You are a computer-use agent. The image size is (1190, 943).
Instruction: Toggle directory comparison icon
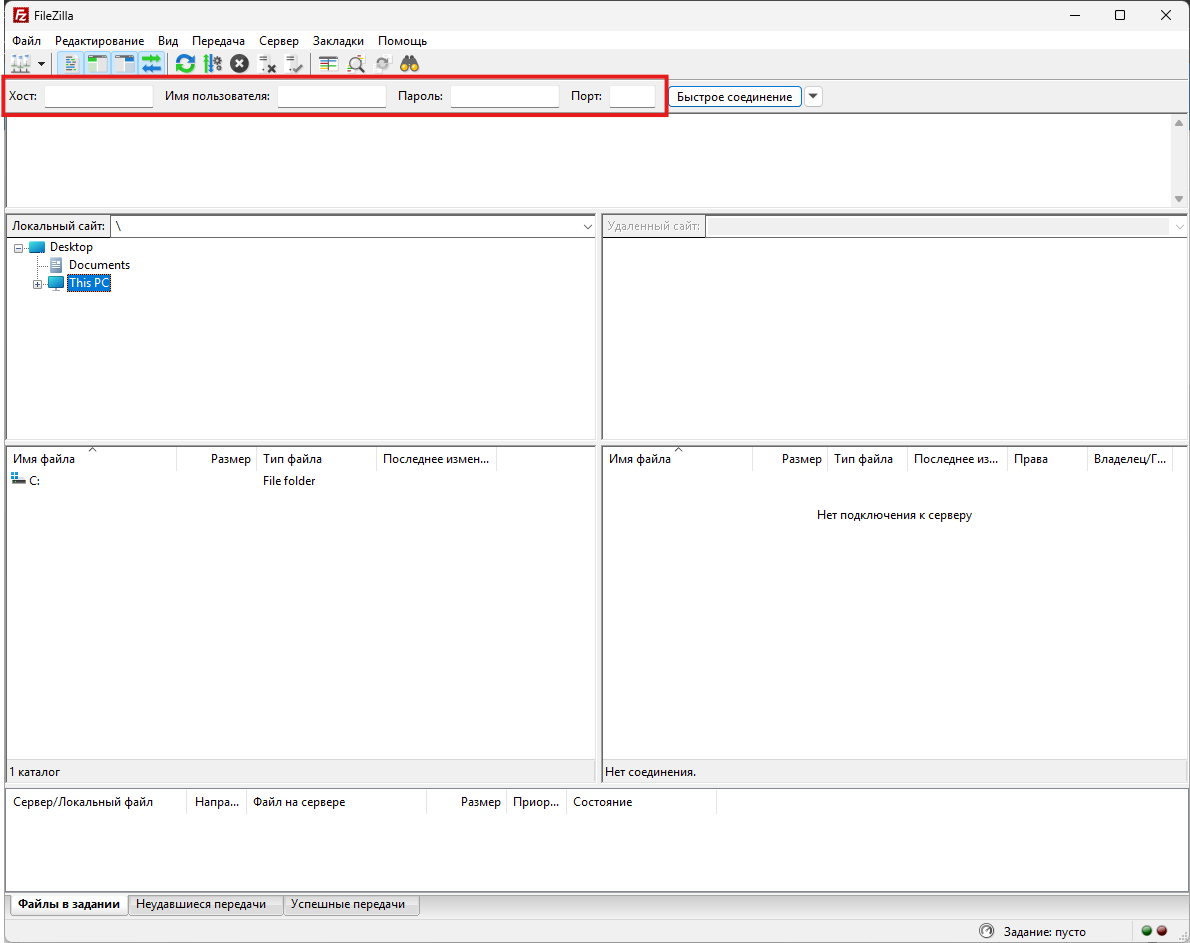356,64
